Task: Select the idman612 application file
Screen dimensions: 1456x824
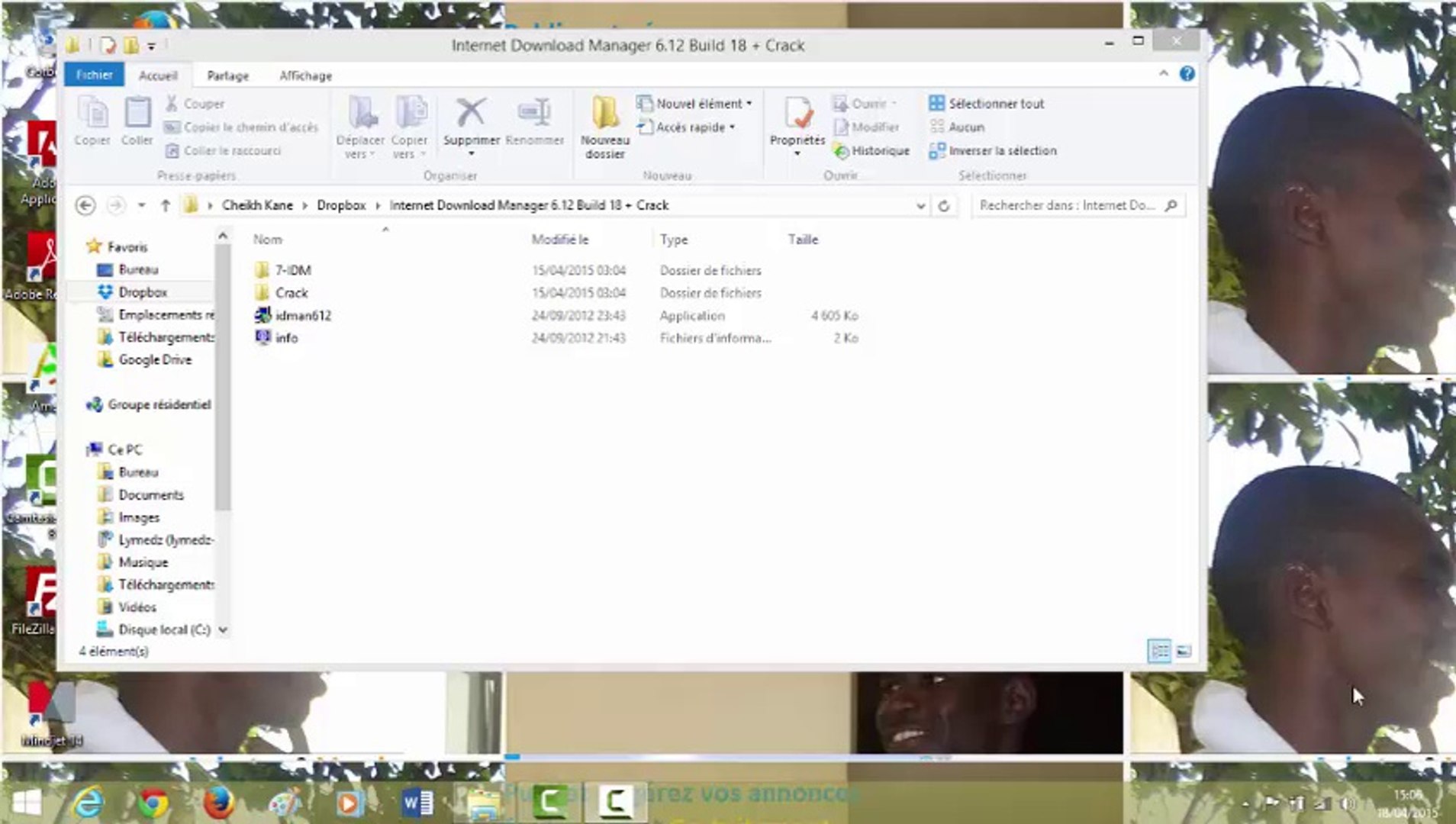Action: [x=303, y=315]
